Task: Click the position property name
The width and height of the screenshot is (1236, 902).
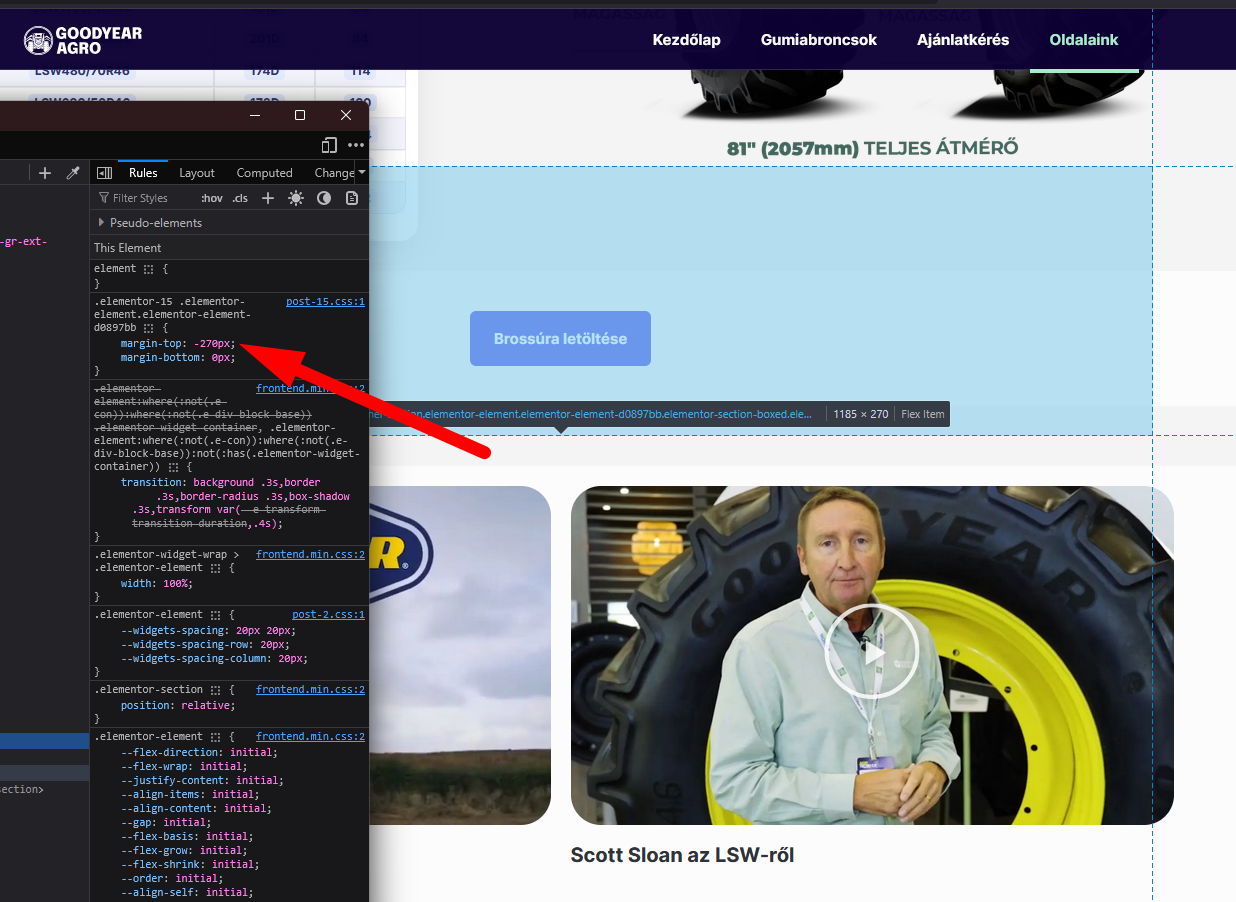Action: click(x=146, y=705)
